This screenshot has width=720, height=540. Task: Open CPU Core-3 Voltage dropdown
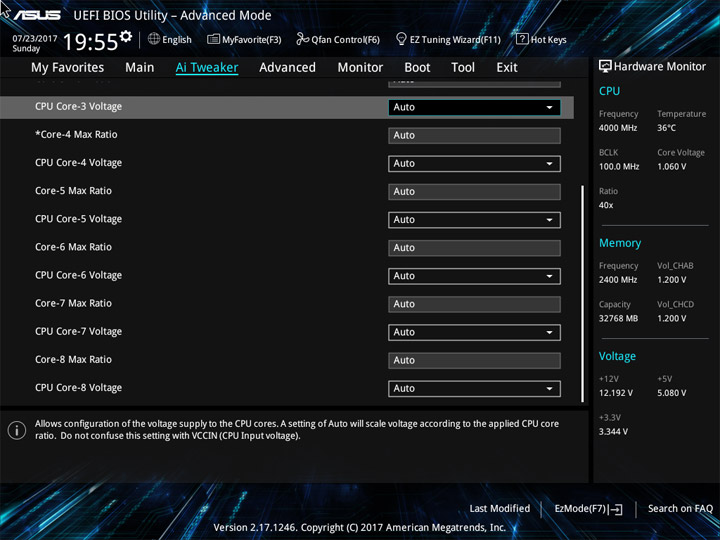474,107
